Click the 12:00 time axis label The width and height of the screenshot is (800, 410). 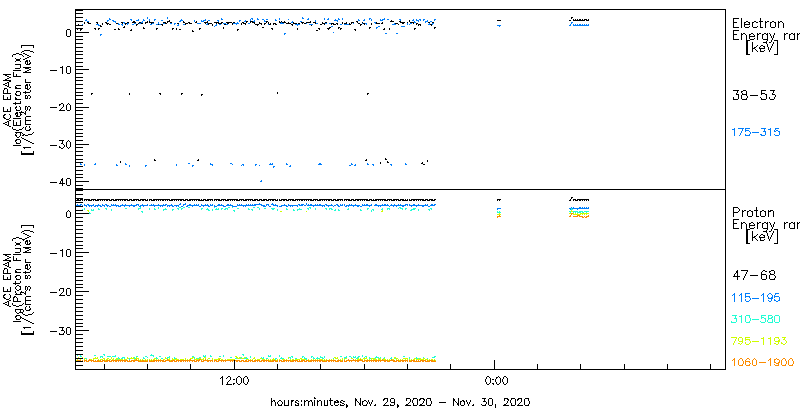(234, 380)
